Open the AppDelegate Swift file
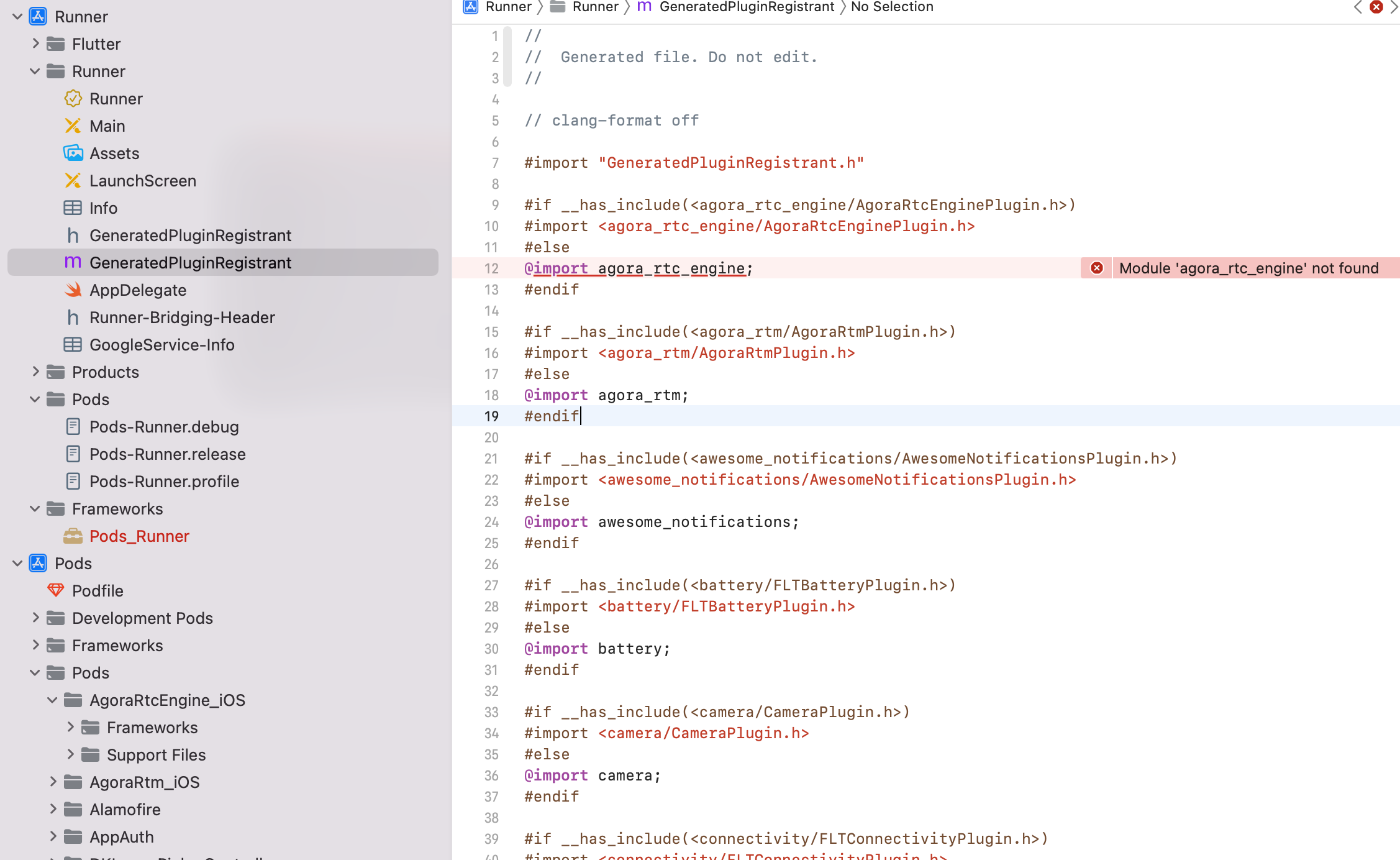Screen dimensions: 1400x860 [138, 290]
